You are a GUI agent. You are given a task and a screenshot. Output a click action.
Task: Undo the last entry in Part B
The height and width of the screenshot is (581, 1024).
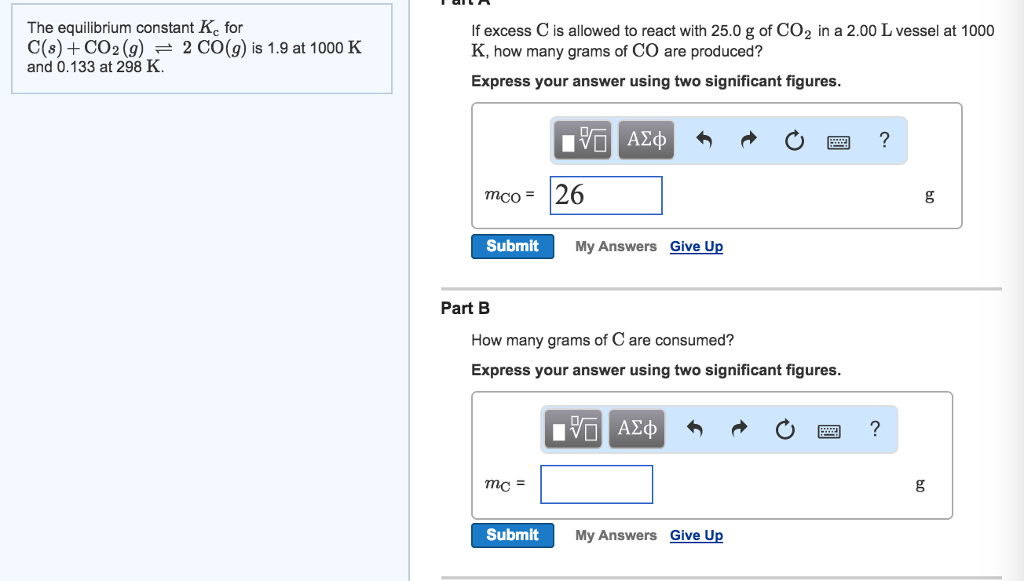click(x=694, y=428)
